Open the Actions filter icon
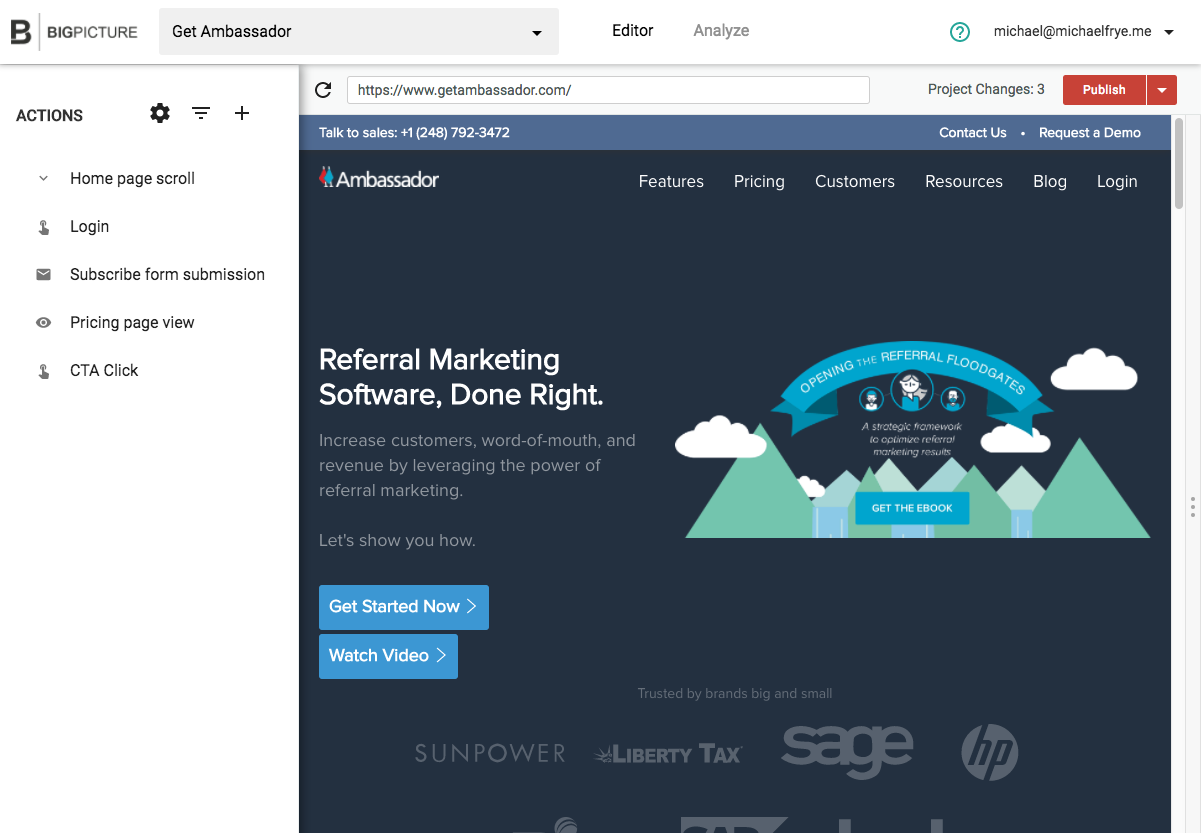This screenshot has height=833, width=1201. point(201,114)
